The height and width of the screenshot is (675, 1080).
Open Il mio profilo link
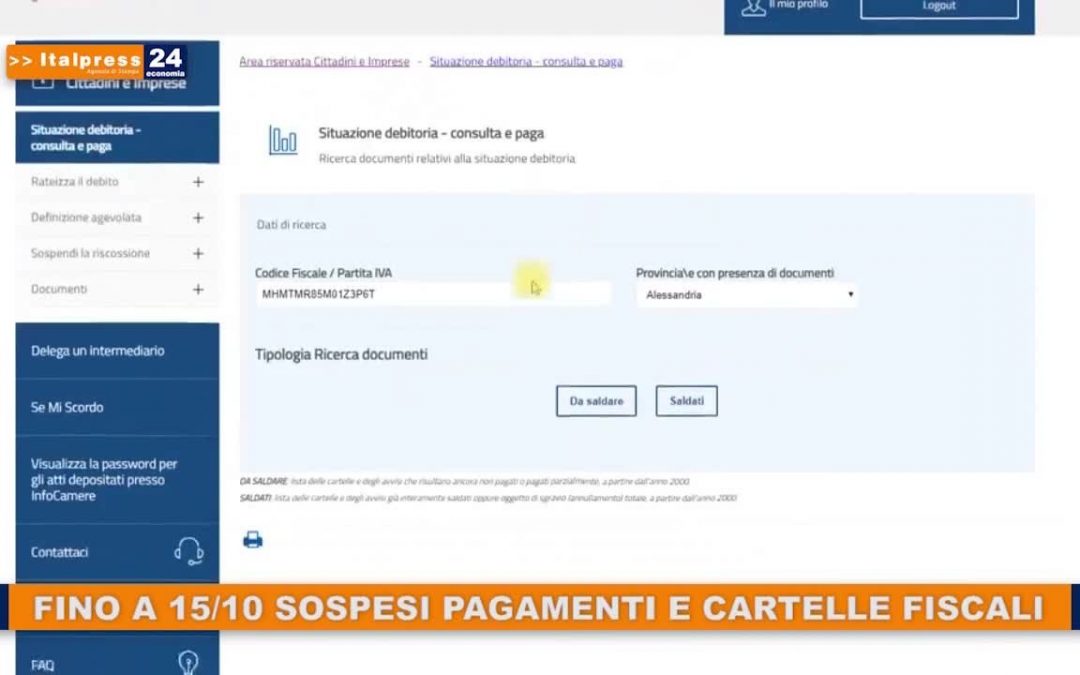tap(799, 5)
